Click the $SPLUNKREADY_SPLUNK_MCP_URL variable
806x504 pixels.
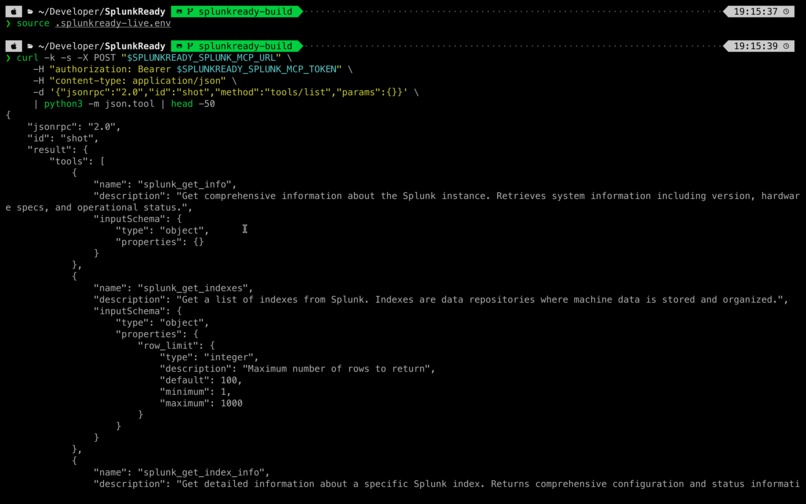(201, 58)
